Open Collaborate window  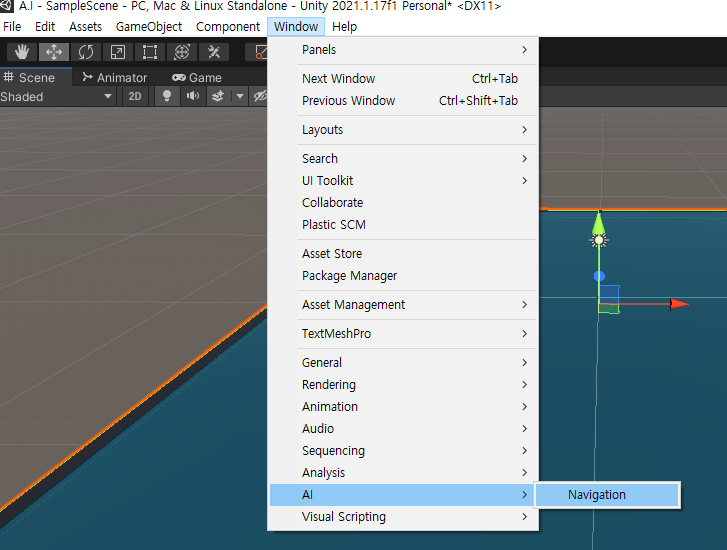(x=403, y=203)
